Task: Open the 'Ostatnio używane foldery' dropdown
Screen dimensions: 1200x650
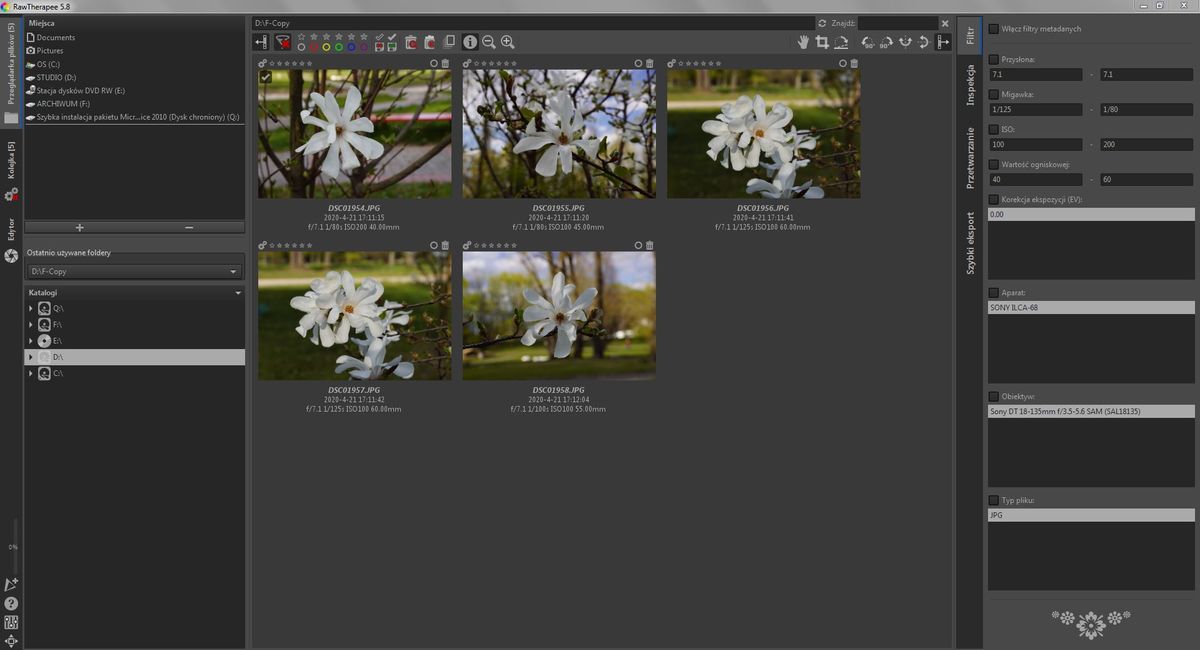Action: point(134,271)
